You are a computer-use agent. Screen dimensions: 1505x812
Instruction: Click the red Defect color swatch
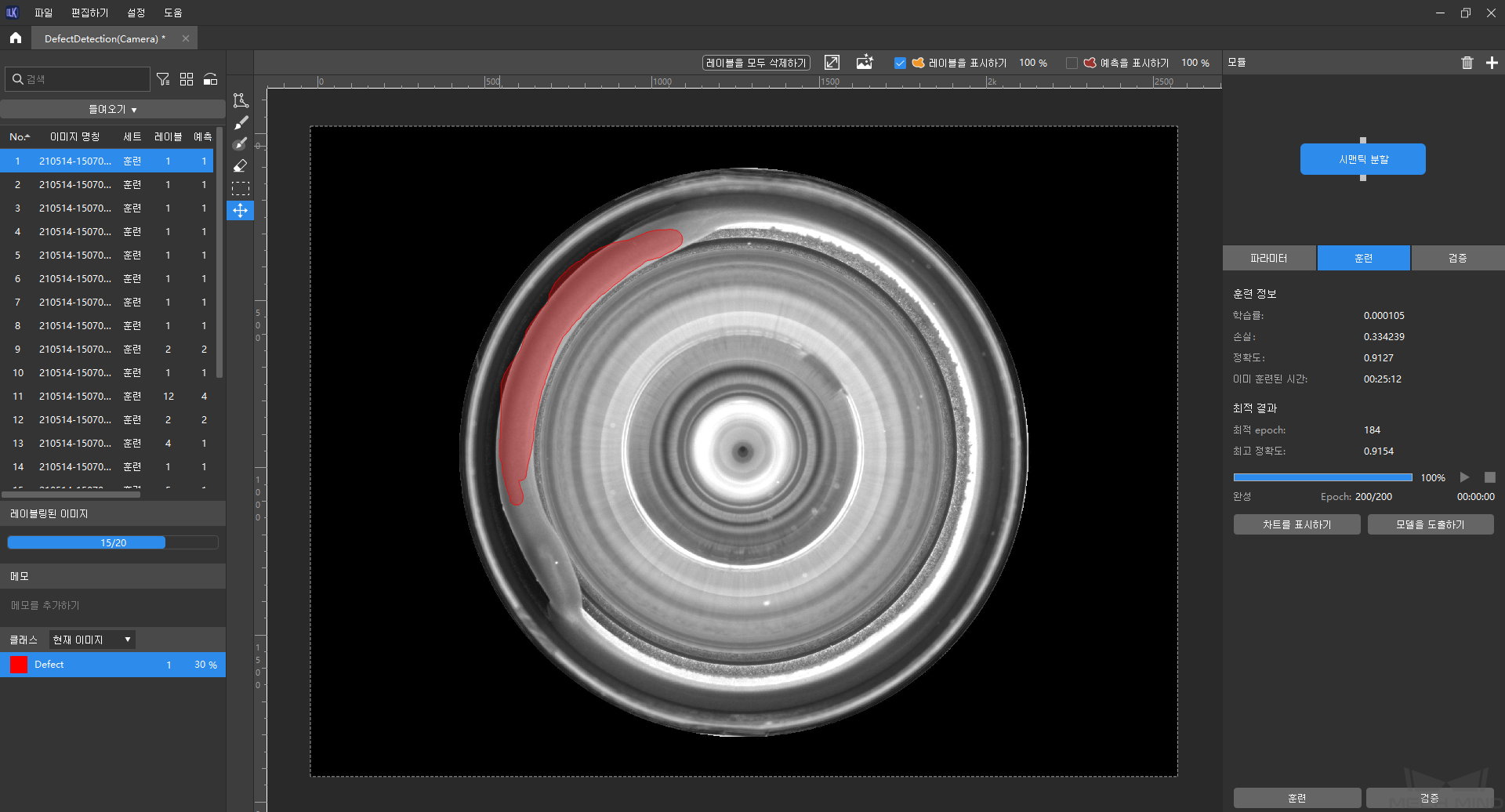(19, 665)
